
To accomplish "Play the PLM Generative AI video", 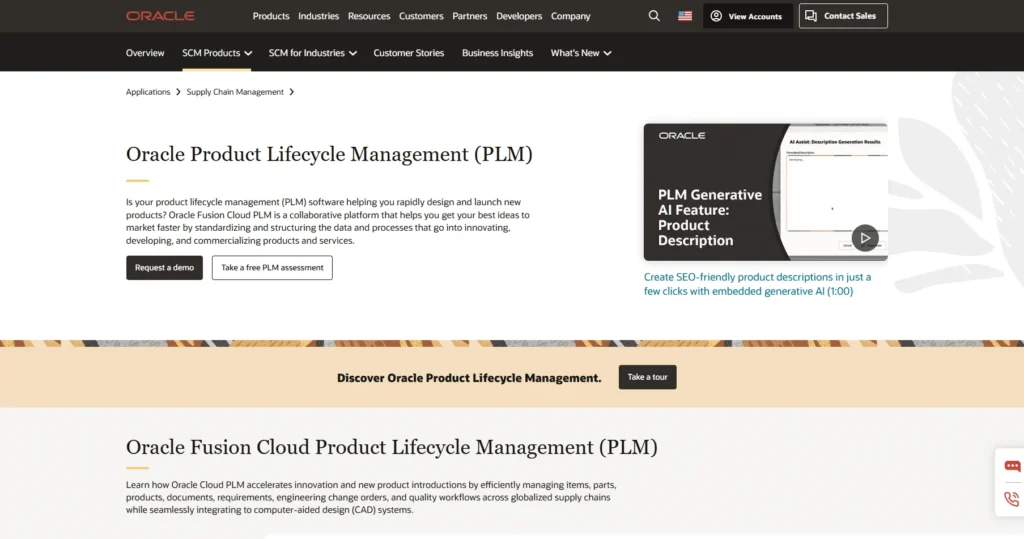I will tap(865, 238).
